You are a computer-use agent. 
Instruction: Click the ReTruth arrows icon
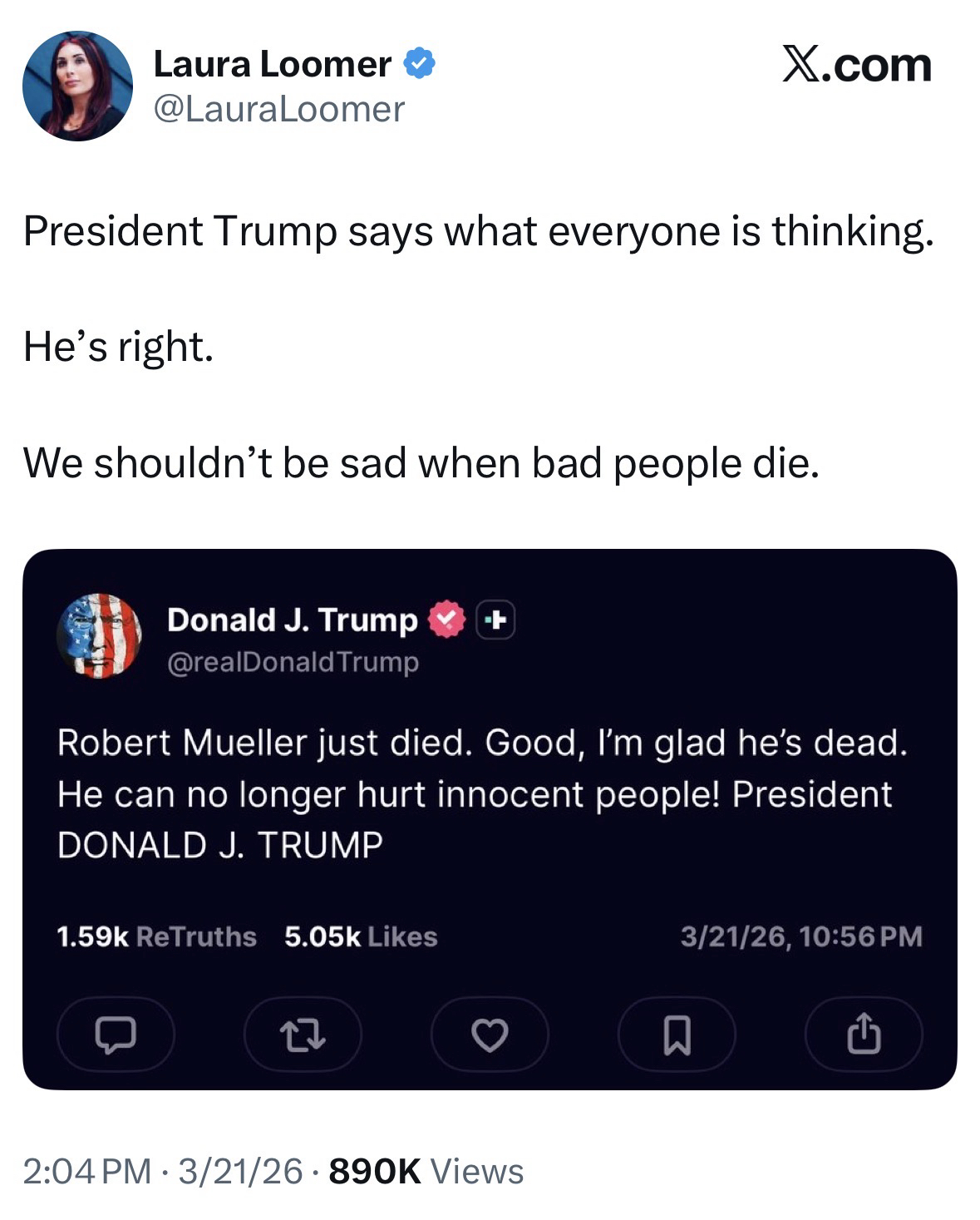(x=303, y=1034)
